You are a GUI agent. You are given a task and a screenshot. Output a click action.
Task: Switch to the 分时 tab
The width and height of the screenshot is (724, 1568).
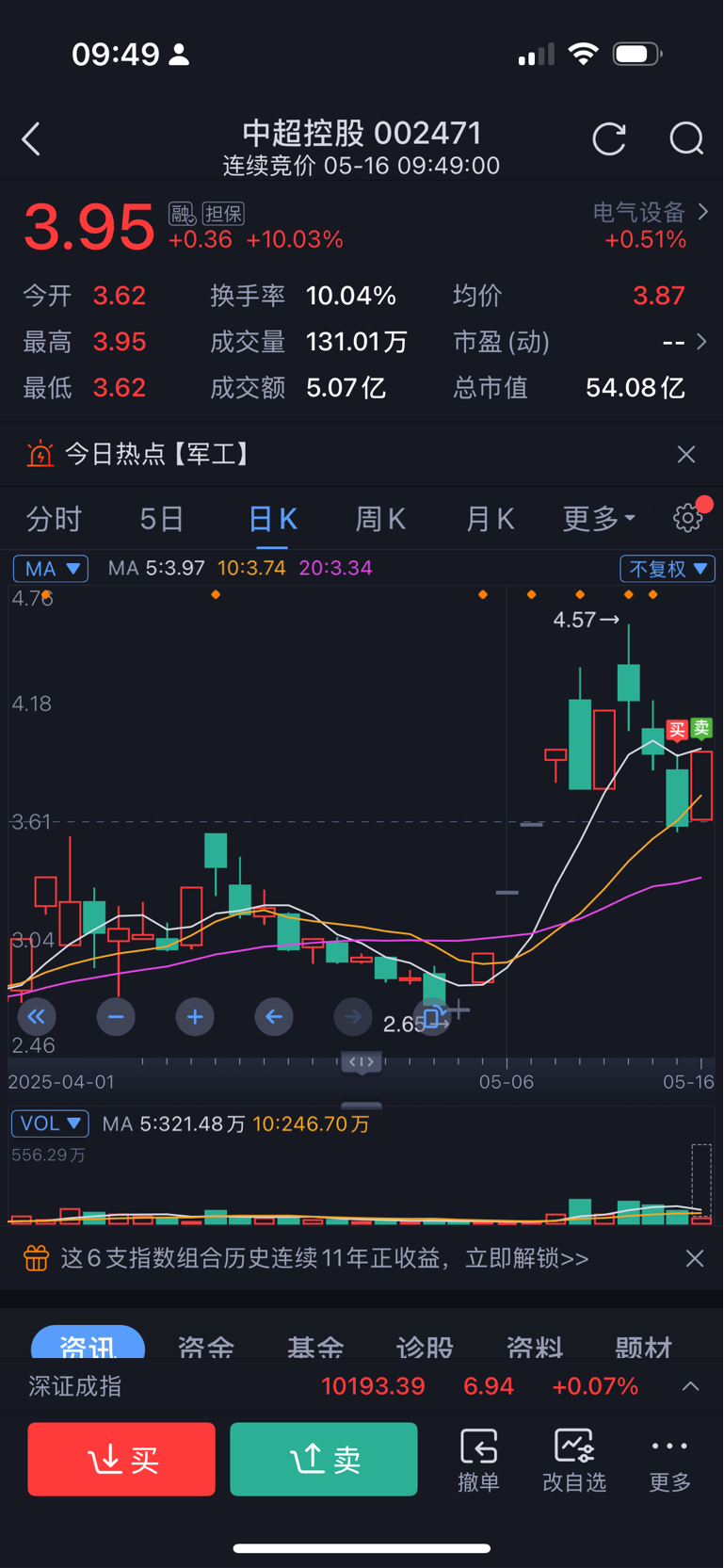(x=54, y=519)
